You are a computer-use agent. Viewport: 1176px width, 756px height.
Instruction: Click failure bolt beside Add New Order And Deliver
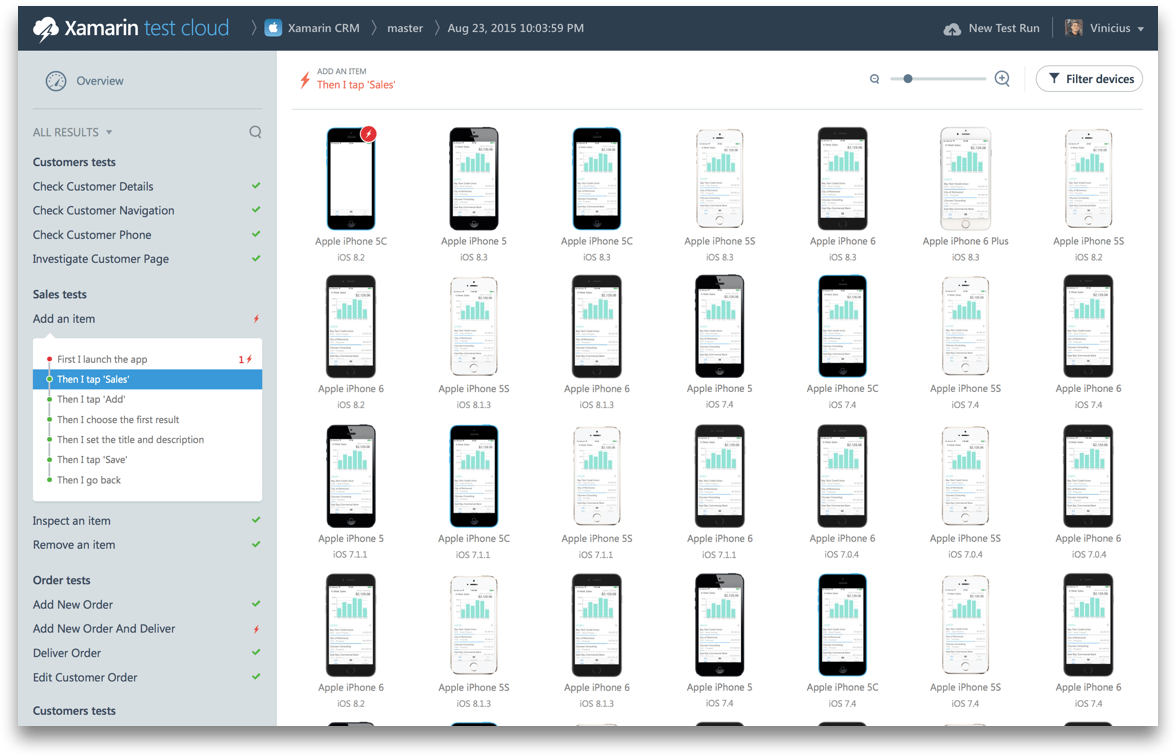pyautogui.click(x=256, y=629)
